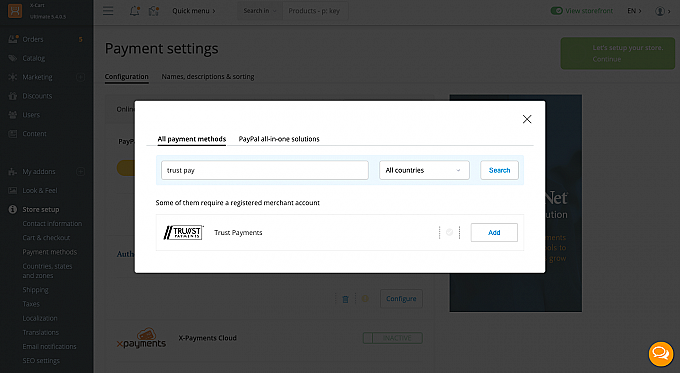Open Discounts in the sidebar
The height and width of the screenshot is (373, 680).
point(37,96)
